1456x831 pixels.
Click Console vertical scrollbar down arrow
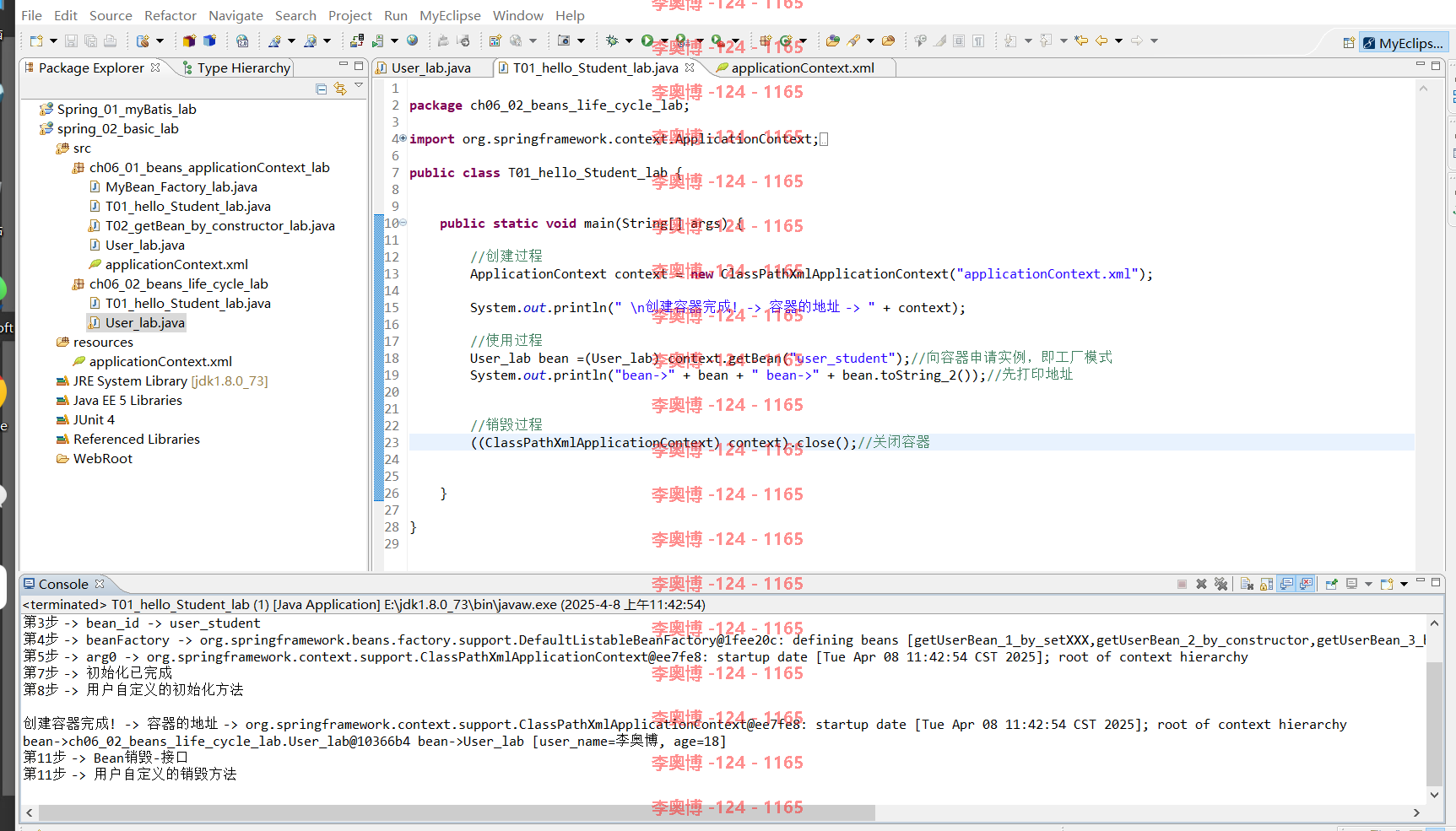pos(1434,795)
